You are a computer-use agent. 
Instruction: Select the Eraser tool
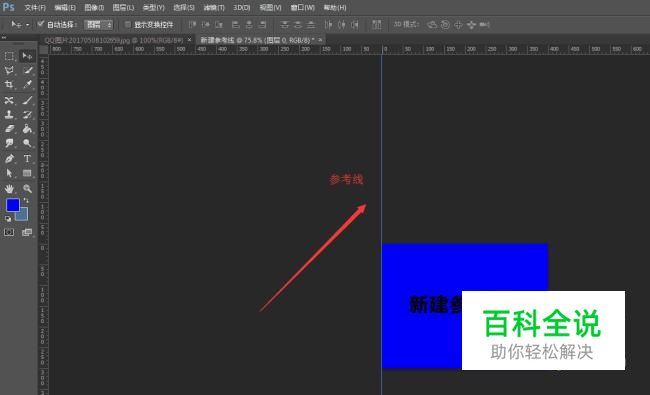click(x=9, y=129)
